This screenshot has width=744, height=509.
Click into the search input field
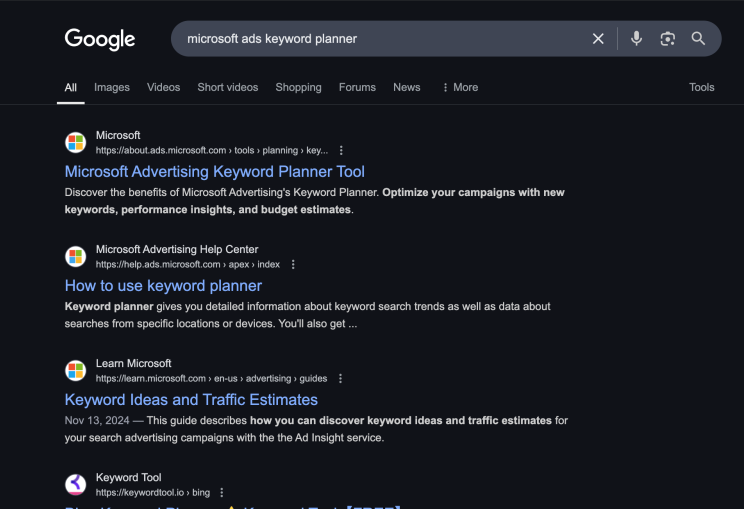tap(380, 39)
